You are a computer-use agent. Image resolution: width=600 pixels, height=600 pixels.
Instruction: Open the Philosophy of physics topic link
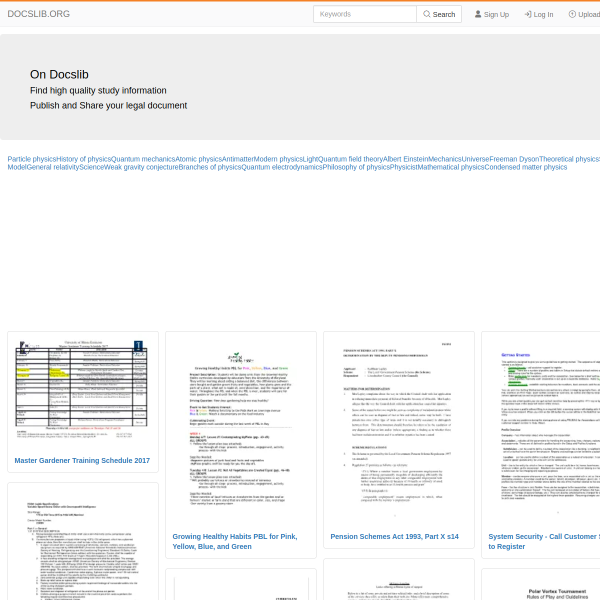356,167
